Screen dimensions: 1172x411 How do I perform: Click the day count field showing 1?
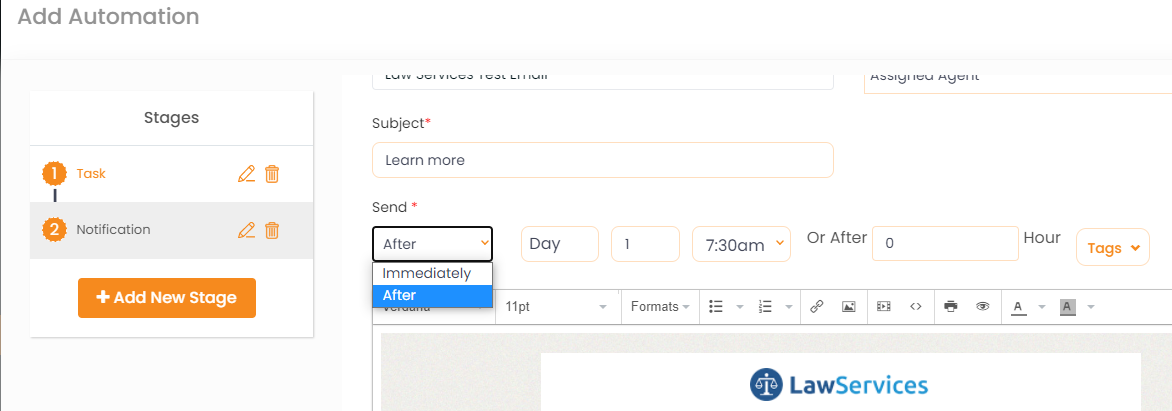645,244
